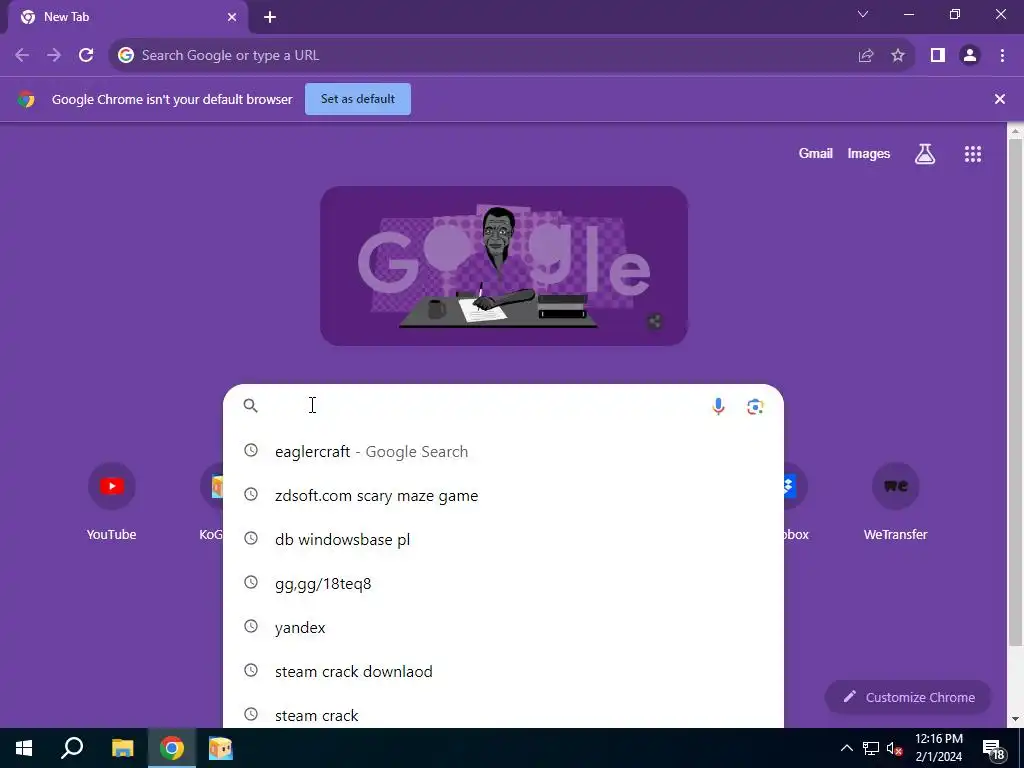This screenshot has width=1024, height=768.
Task: Click the magnifier icon in search box
Action: coord(250,406)
